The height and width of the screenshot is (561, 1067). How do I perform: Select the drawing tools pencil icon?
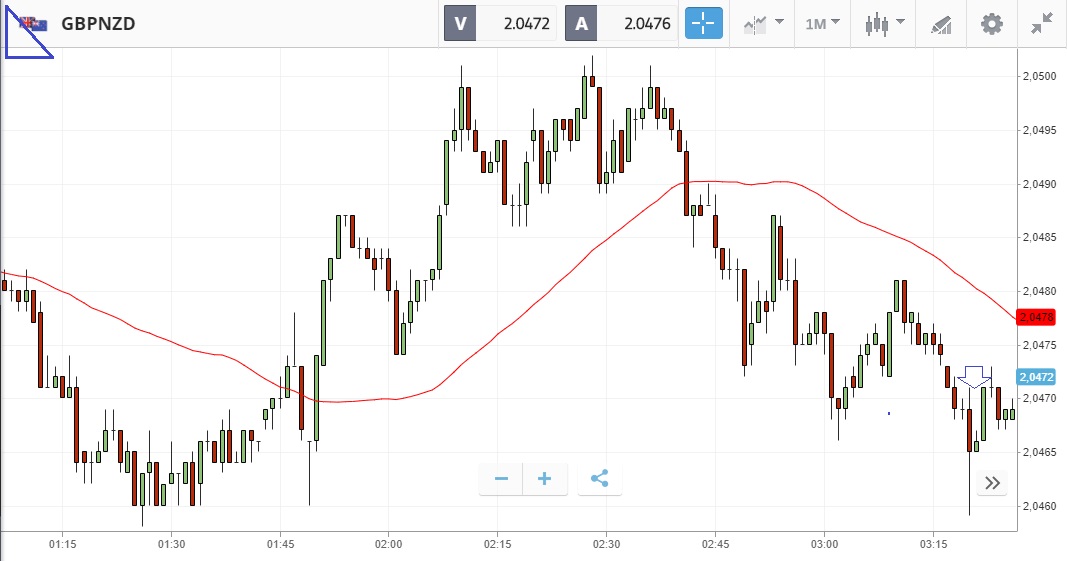(941, 23)
